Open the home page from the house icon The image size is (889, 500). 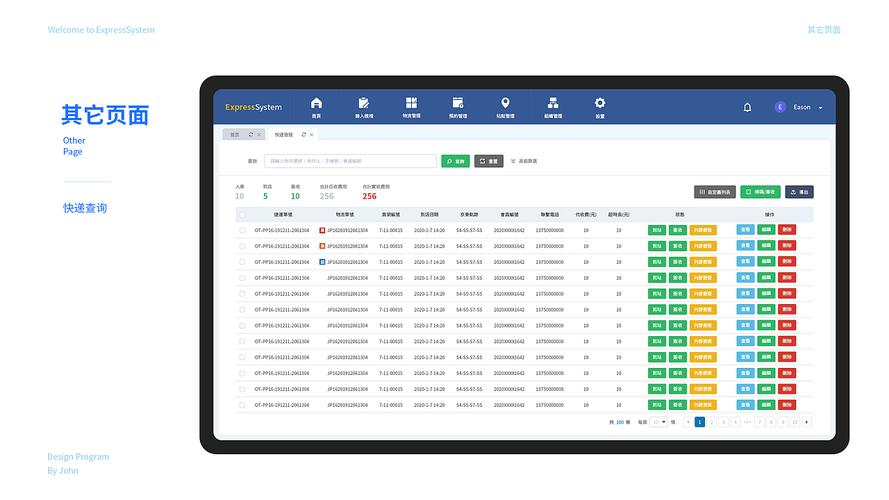click(x=317, y=103)
